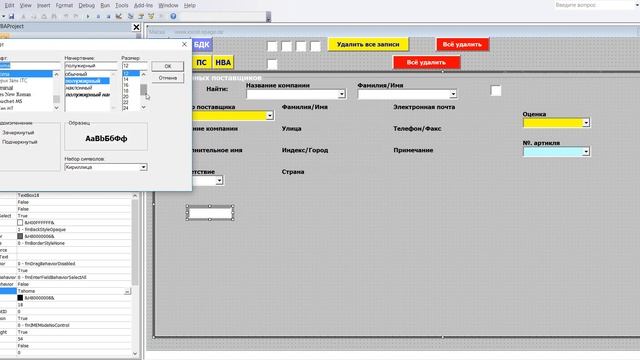Expand the Название компании search combo box
640x360 pixels.
click(x=342, y=94)
